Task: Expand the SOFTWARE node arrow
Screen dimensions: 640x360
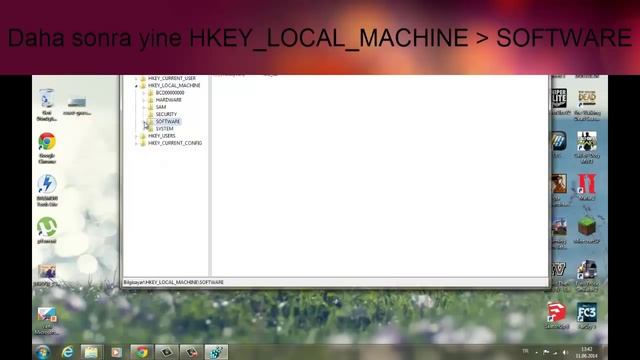Action: coord(144,122)
